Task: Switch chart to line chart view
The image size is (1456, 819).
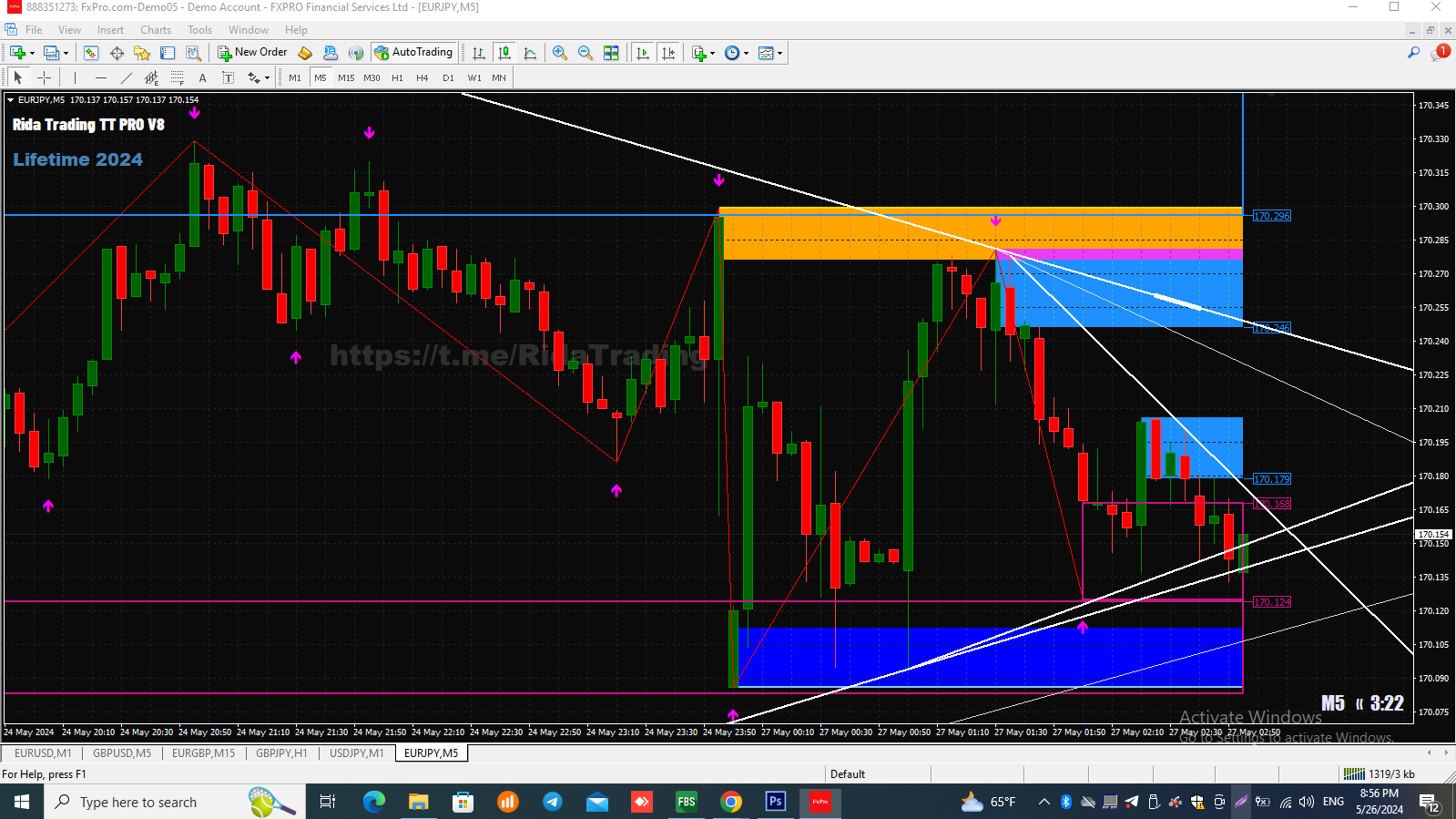Action: click(530, 53)
